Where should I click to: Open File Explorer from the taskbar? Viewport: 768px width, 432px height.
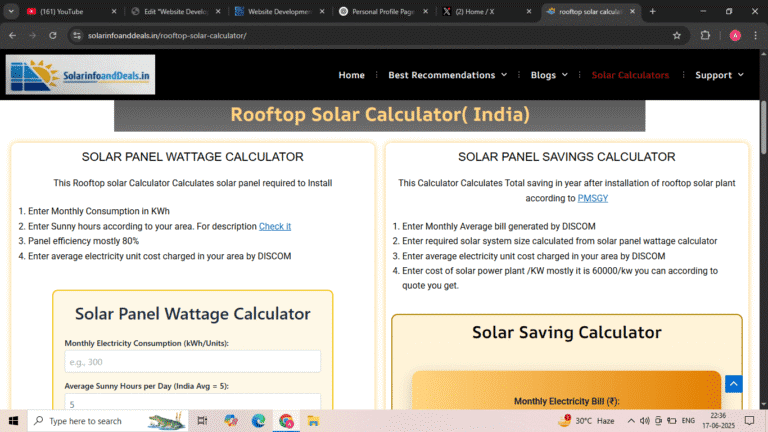point(313,421)
